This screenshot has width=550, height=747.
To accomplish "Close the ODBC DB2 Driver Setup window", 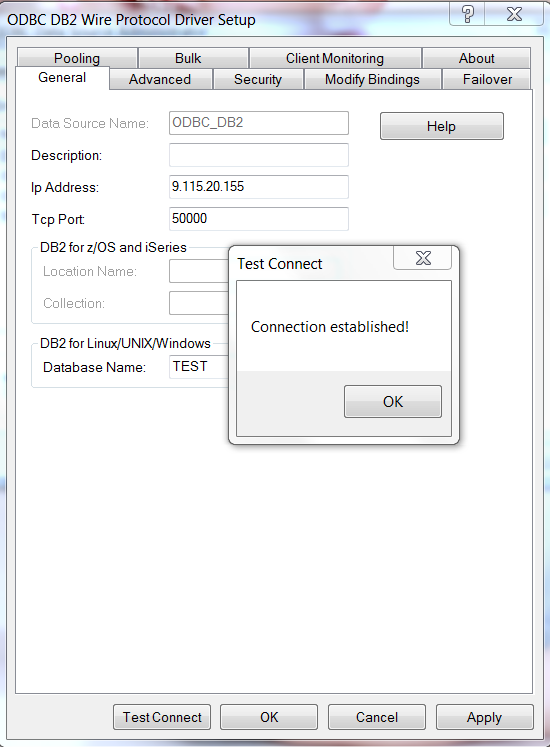I will coord(514,14).
